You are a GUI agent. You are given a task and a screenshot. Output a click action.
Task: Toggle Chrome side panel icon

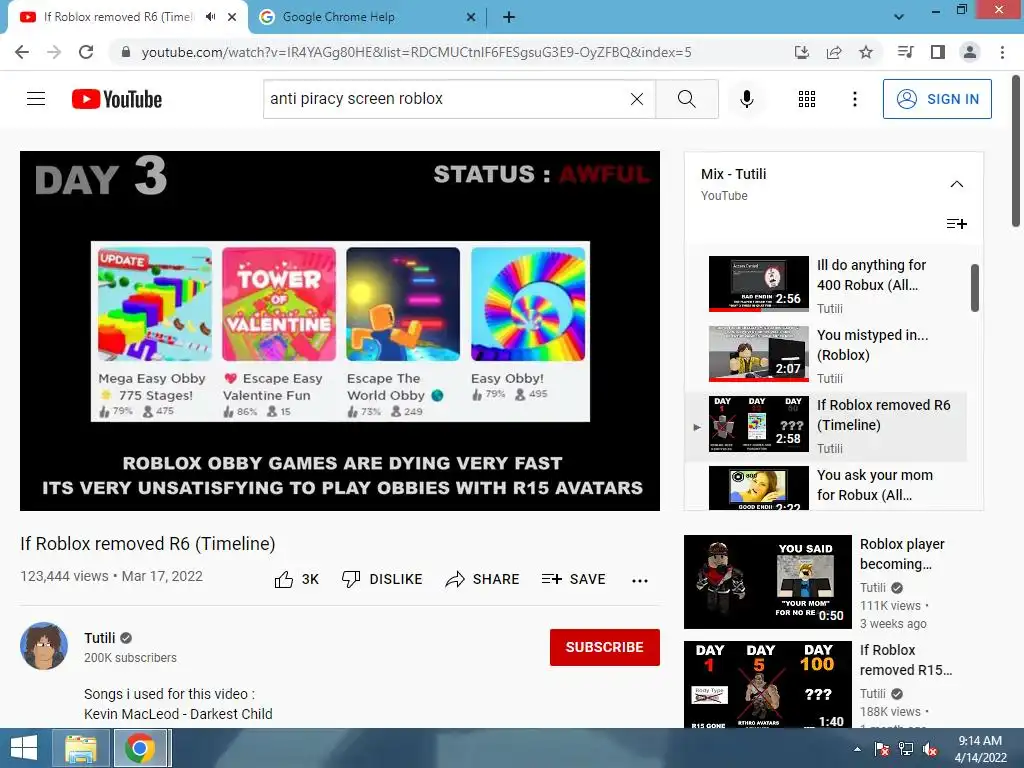click(938, 52)
